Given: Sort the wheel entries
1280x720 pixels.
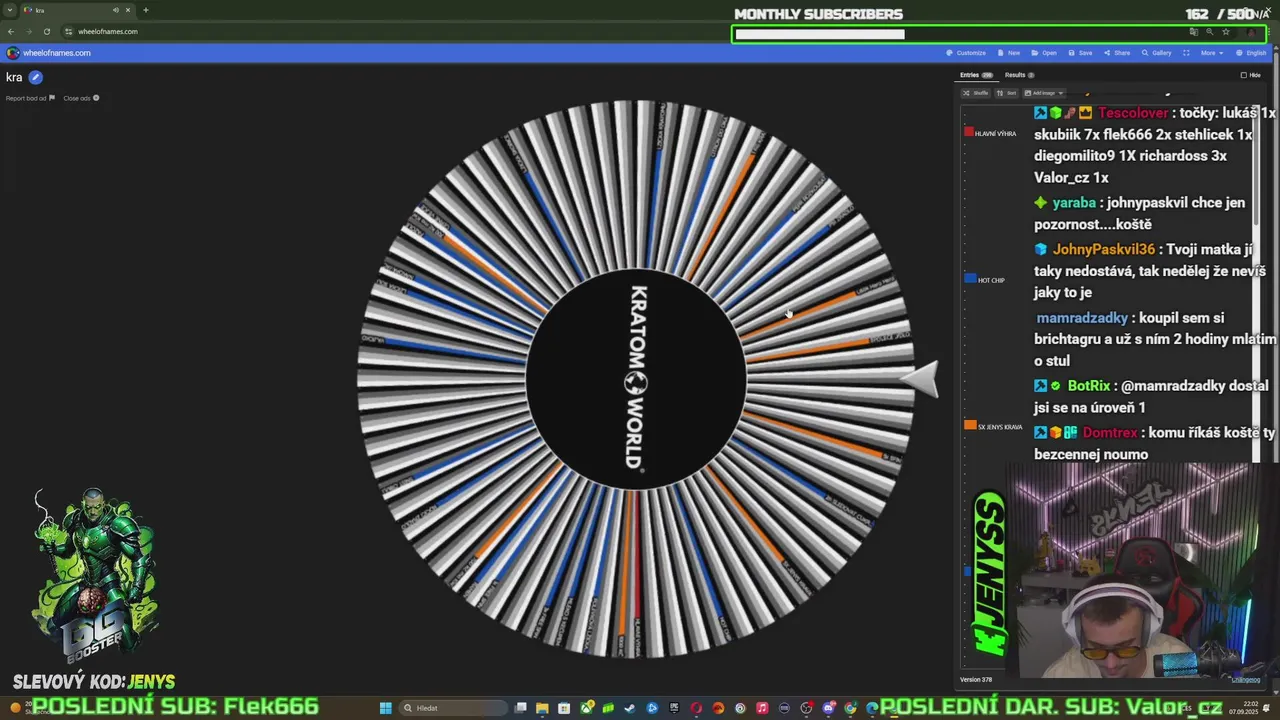Looking at the screenshot, I should pyautogui.click(x=1006, y=93).
